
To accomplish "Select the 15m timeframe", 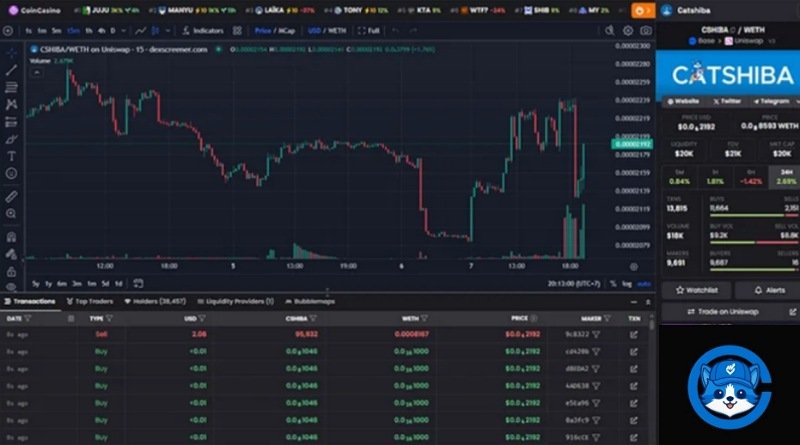I will coord(73,31).
